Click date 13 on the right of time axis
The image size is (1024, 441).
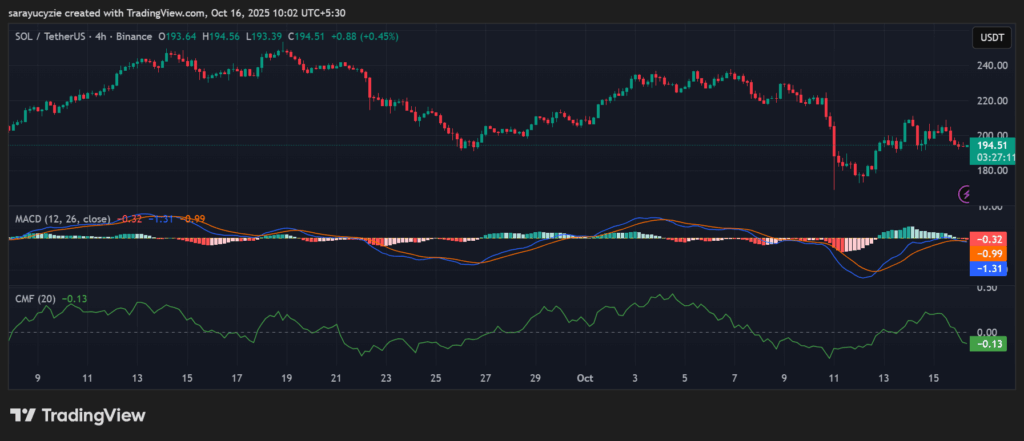[x=884, y=379]
